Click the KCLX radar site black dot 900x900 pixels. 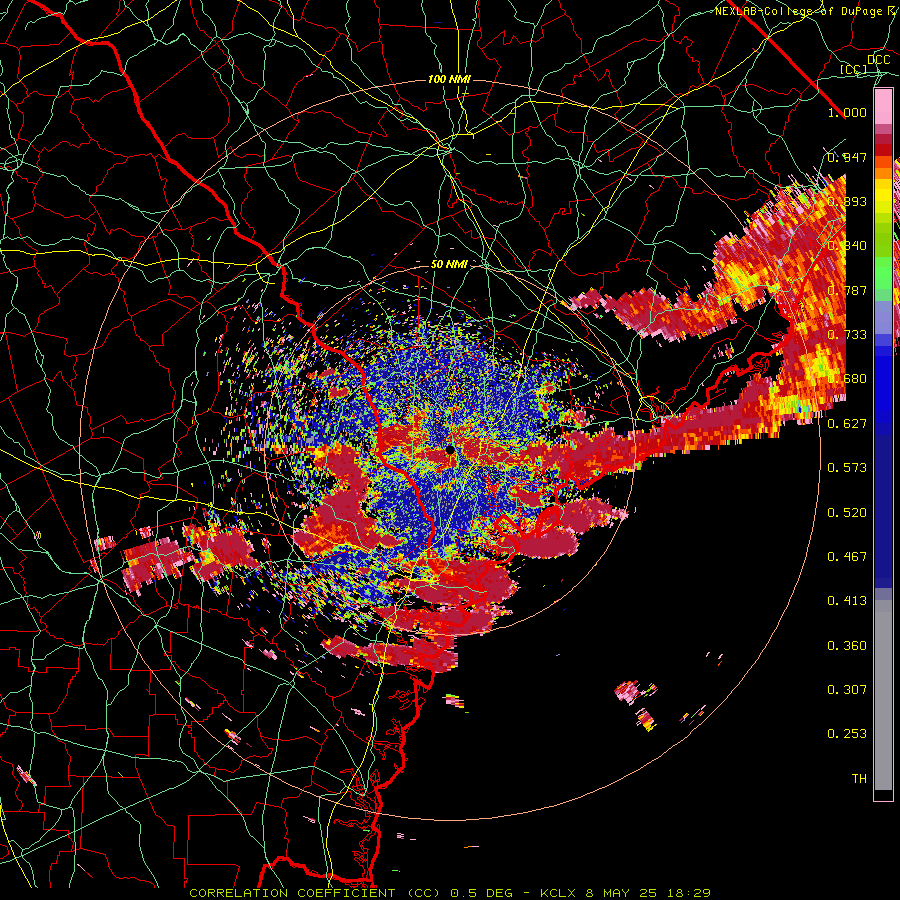450,449
